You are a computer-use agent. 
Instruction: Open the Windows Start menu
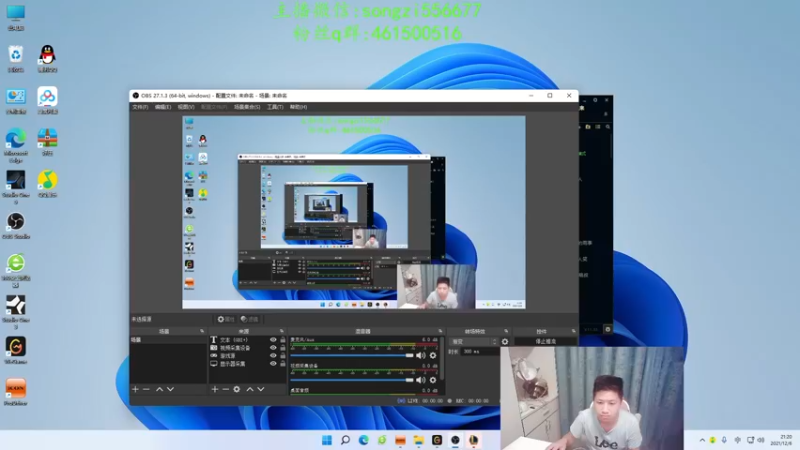click(x=327, y=440)
